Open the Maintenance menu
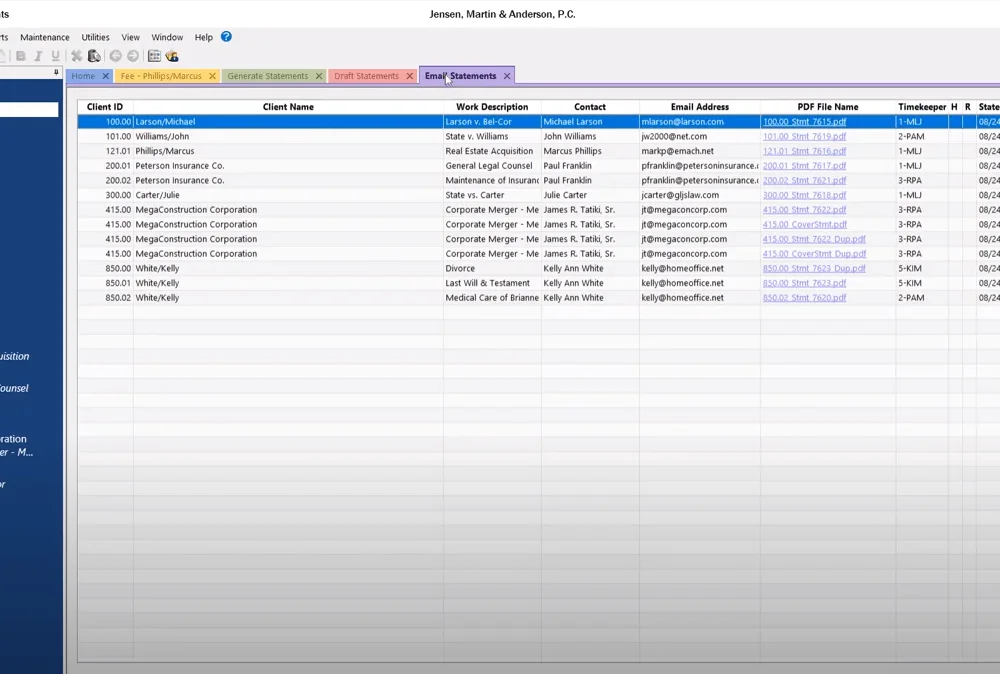Viewport: 1000px width, 674px height. (x=45, y=37)
